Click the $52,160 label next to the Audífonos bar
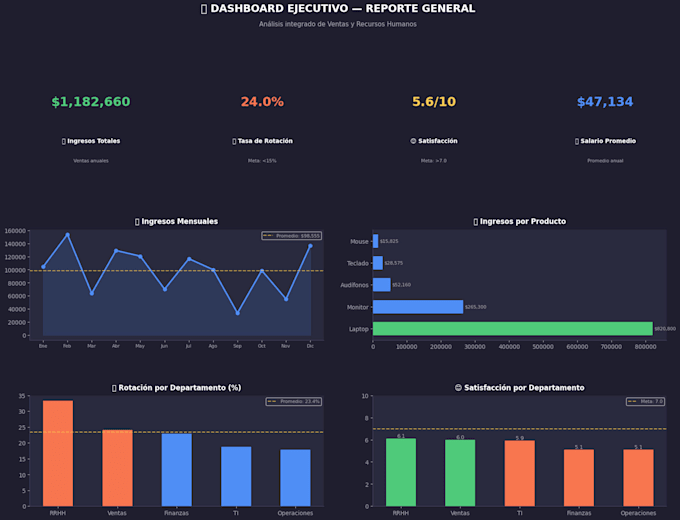Screen dimensions: 680x520 point(401,285)
